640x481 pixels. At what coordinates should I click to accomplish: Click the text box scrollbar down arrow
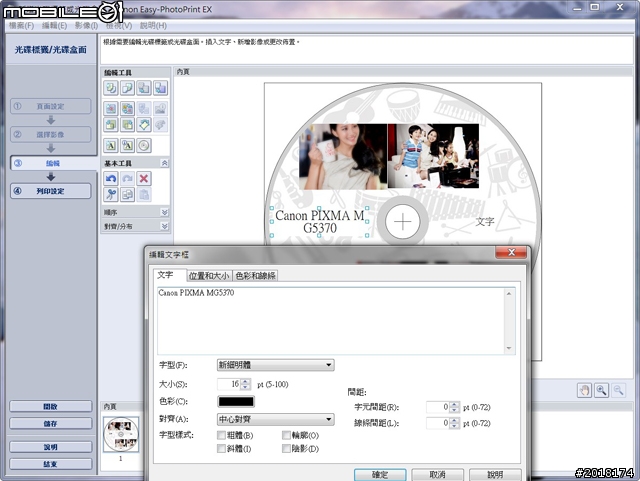point(509,348)
